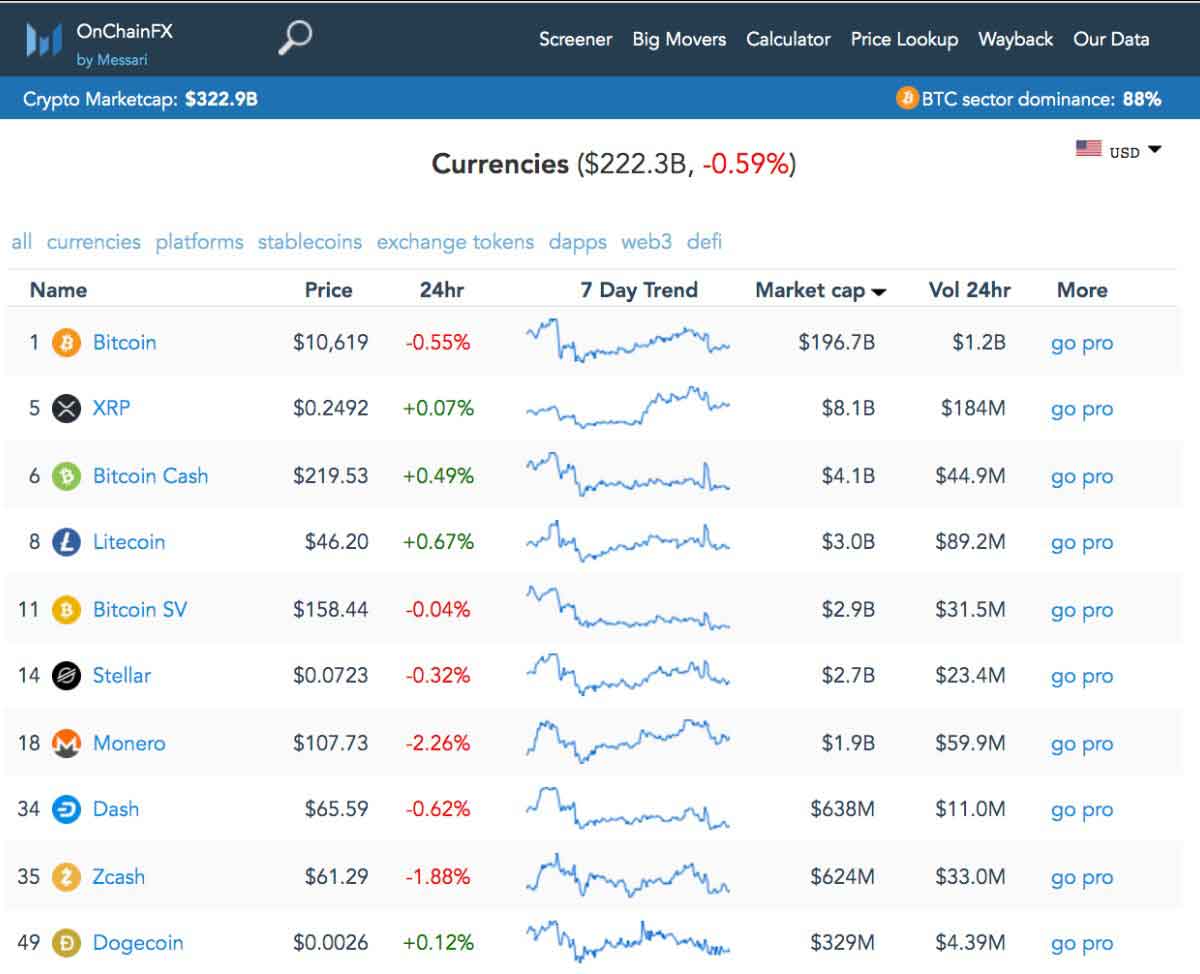1200x974 pixels.
Task: Show 'exchange tokens' category
Action: [455, 242]
